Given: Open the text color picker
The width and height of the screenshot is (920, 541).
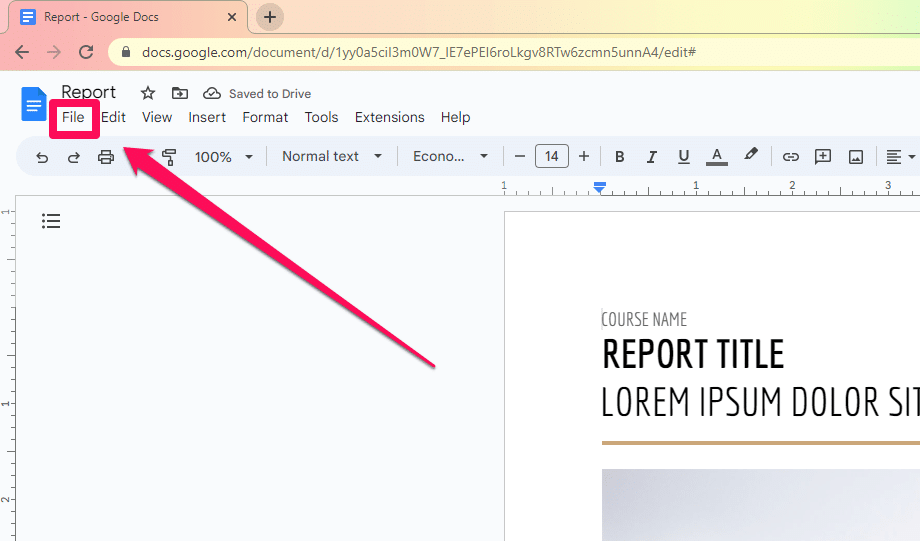Looking at the screenshot, I should pos(716,157).
